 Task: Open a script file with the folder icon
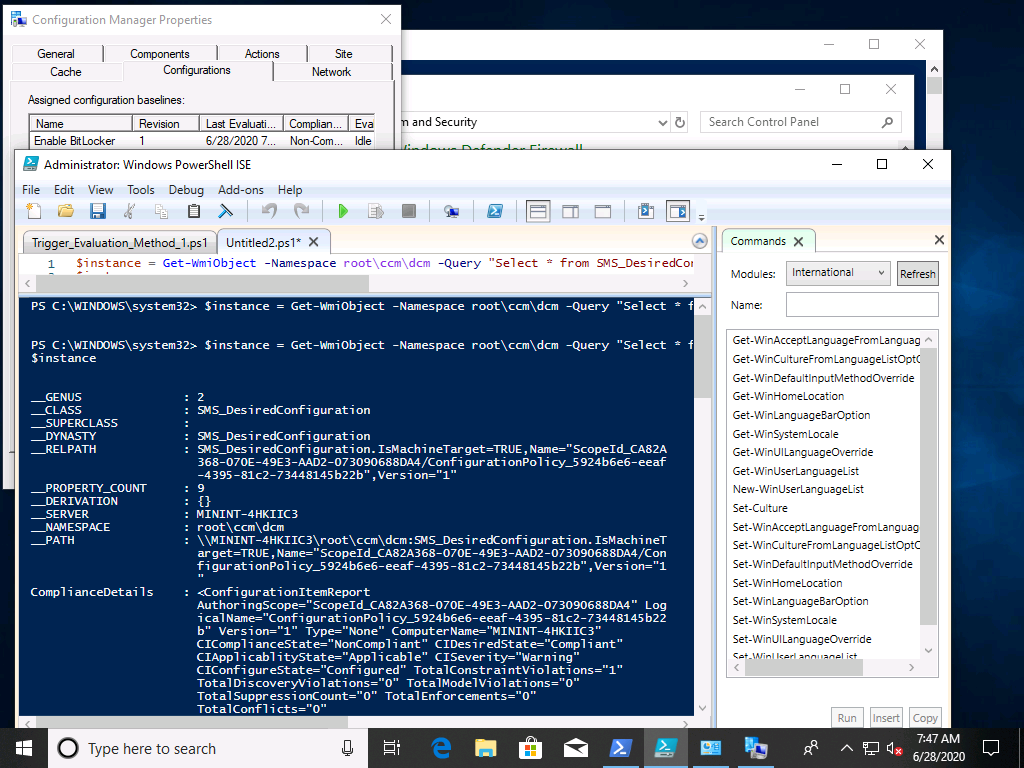[x=65, y=211]
